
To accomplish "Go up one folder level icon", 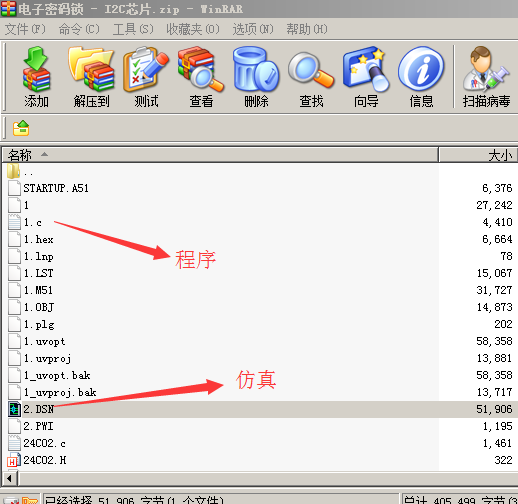I will (x=21, y=128).
